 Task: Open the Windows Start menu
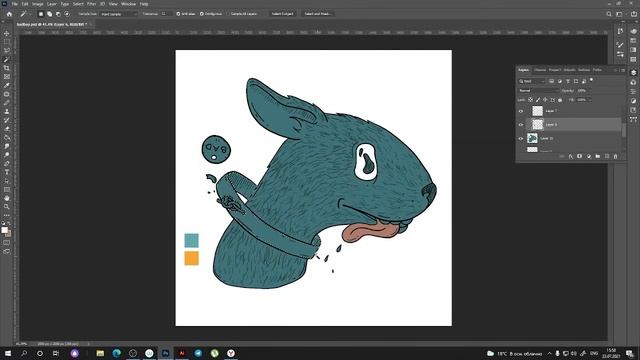pos(8,353)
